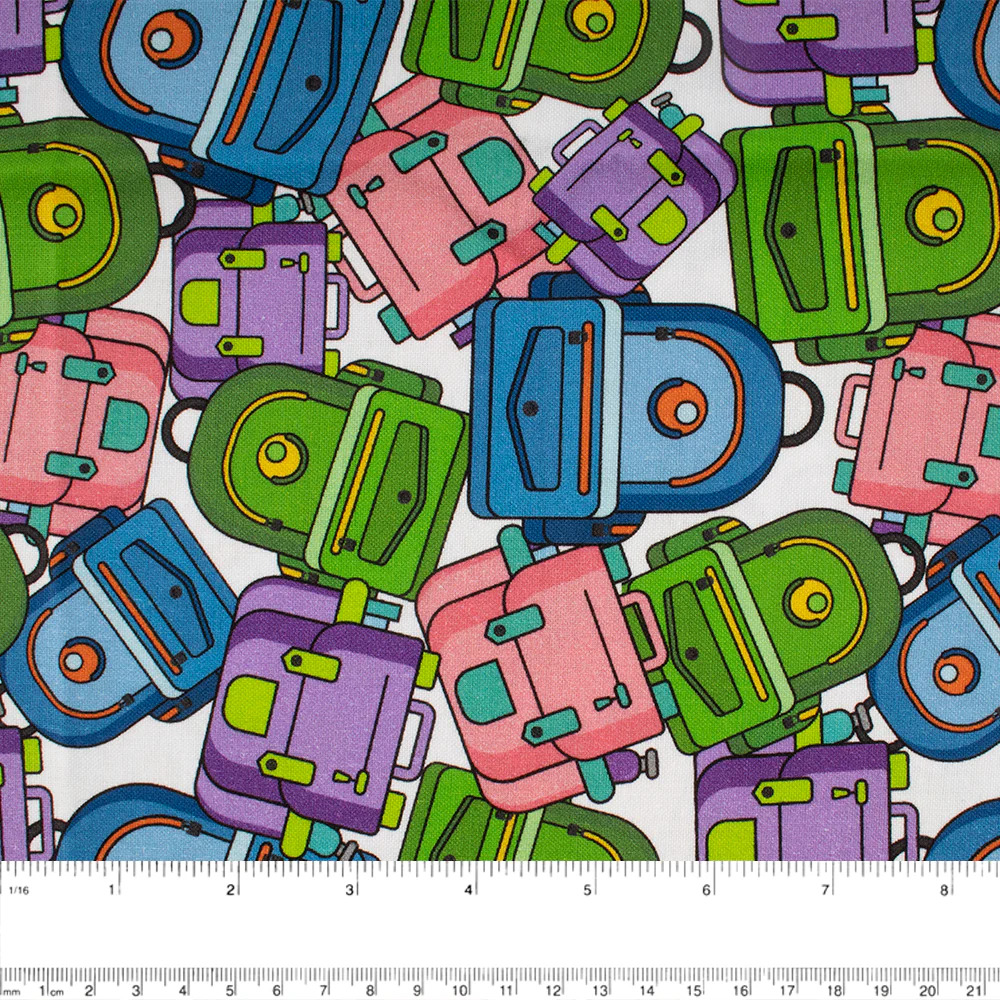Select the number 10 on the centimeter ruler
Image resolution: width=1000 pixels, height=1000 pixels.
point(459,990)
